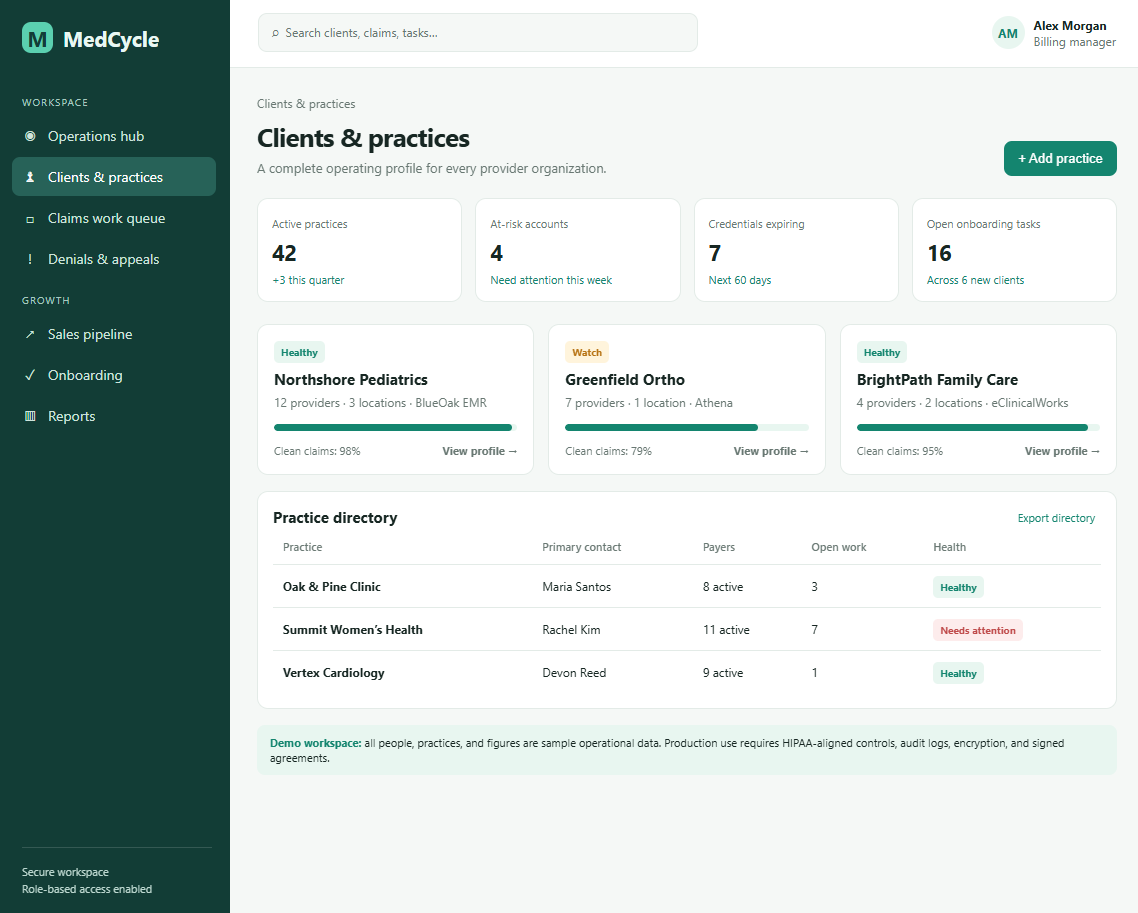Viewport: 1138px width, 913px height.
Task: Click the 9 active payers cell
Action: pos(723,673)
